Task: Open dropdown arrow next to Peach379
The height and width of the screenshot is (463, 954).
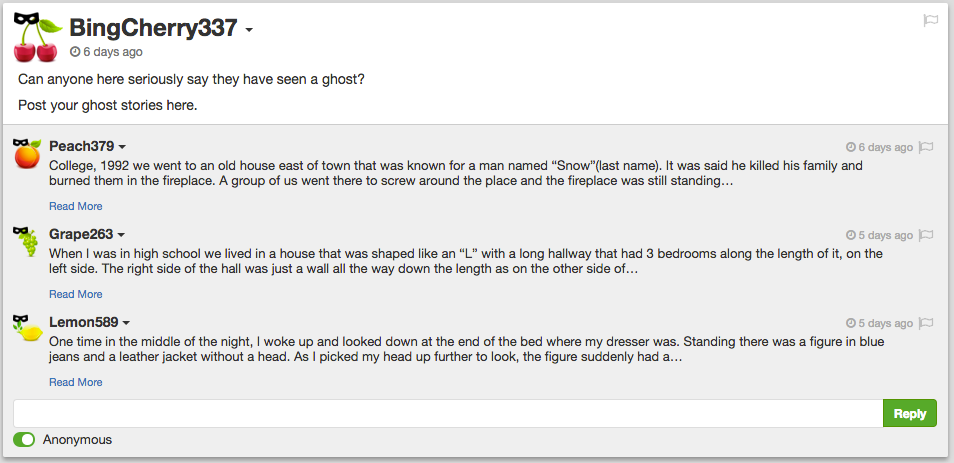Action: [122, 148]
